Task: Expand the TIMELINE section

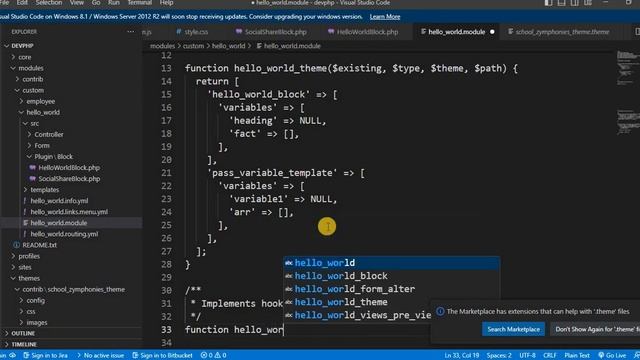Action: 71,344
